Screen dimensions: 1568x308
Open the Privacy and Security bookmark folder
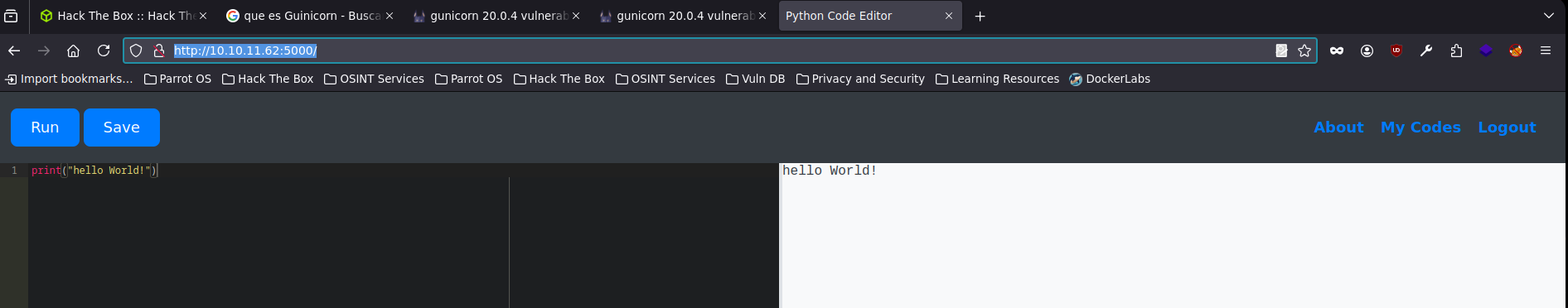click(x=860, y=79)
